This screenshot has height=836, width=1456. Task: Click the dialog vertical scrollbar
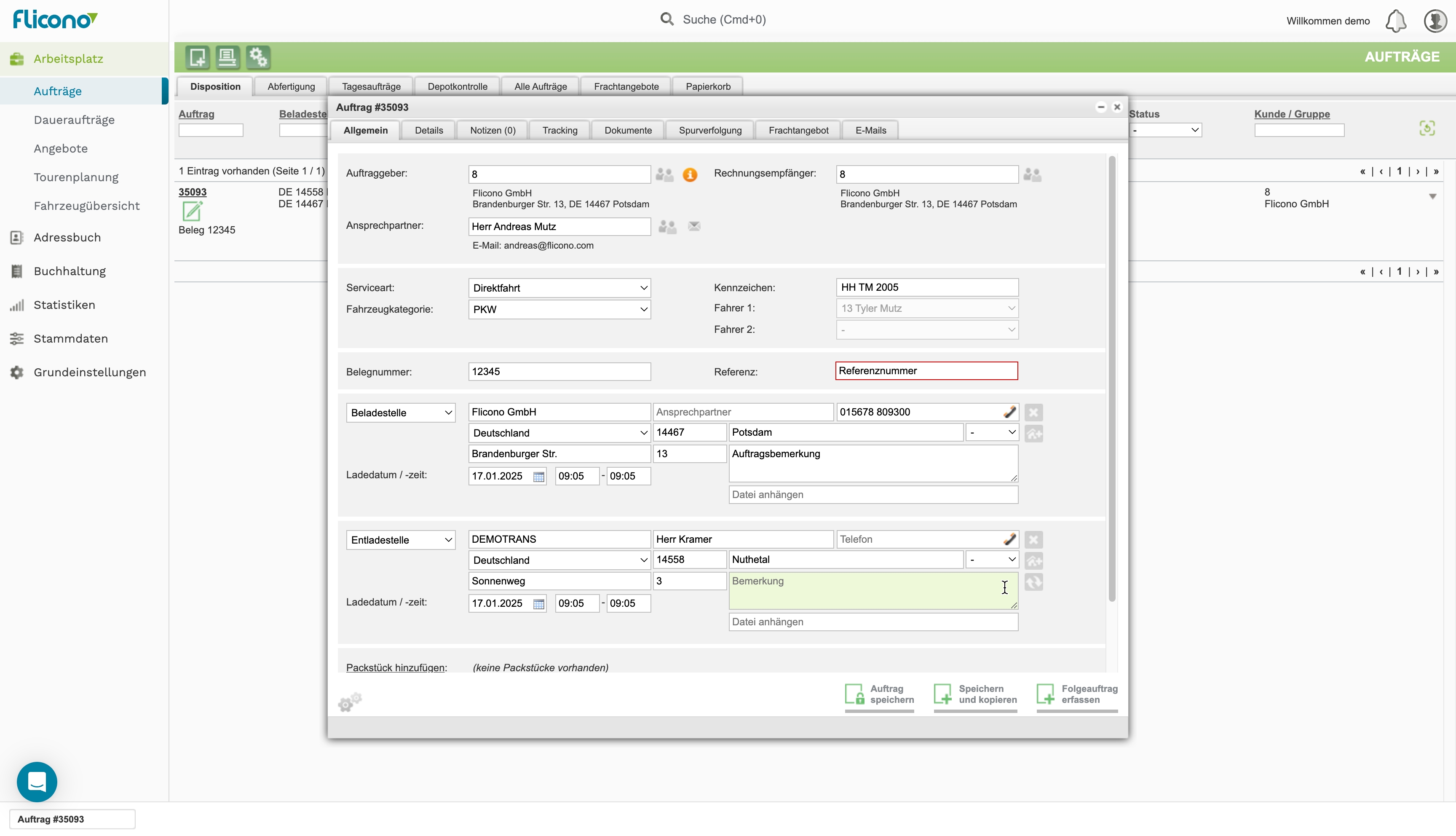click(x=1112, y=379)
